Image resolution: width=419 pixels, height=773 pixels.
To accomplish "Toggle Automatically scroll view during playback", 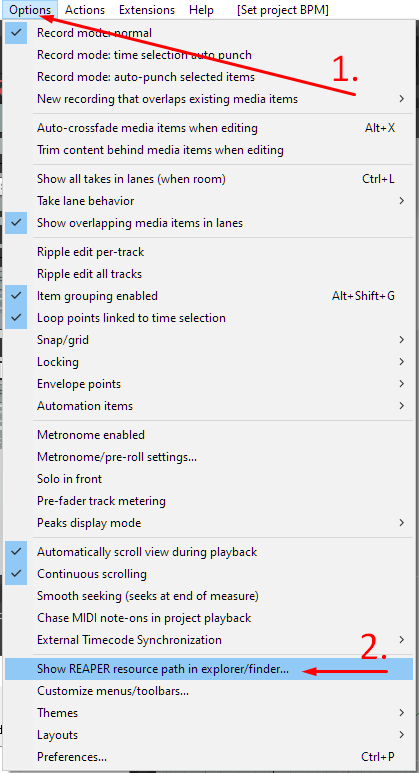I will pyautogui.click(x=16, y=552).
